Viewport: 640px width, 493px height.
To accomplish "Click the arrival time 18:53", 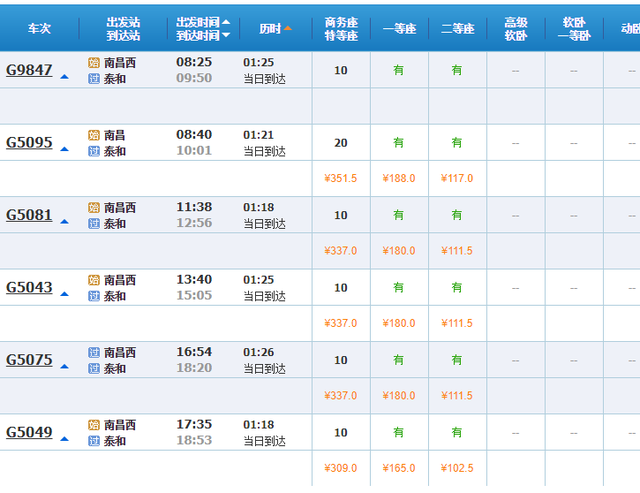I will coord(194,440).
